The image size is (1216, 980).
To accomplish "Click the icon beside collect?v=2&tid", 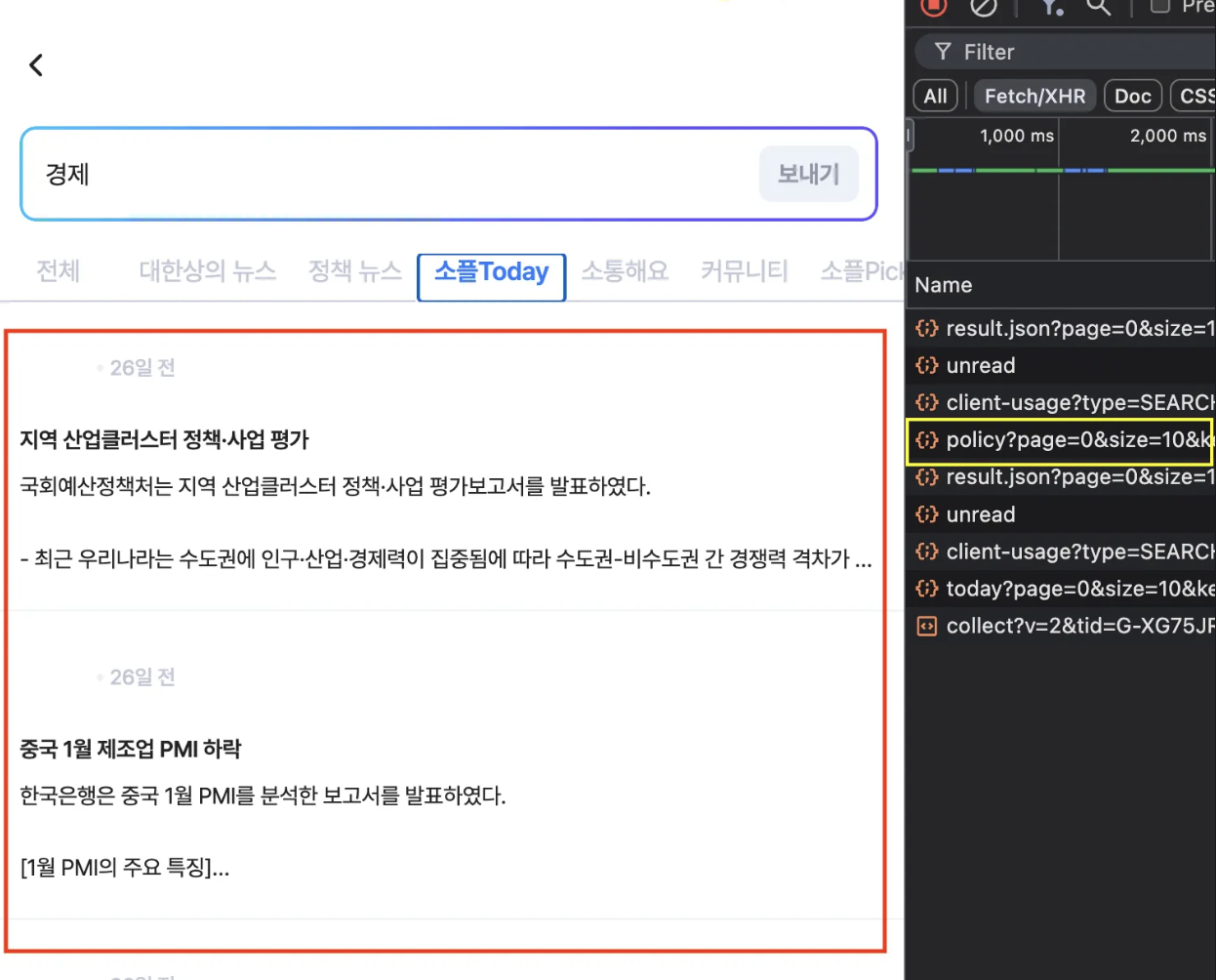I will tap(926, 626).
